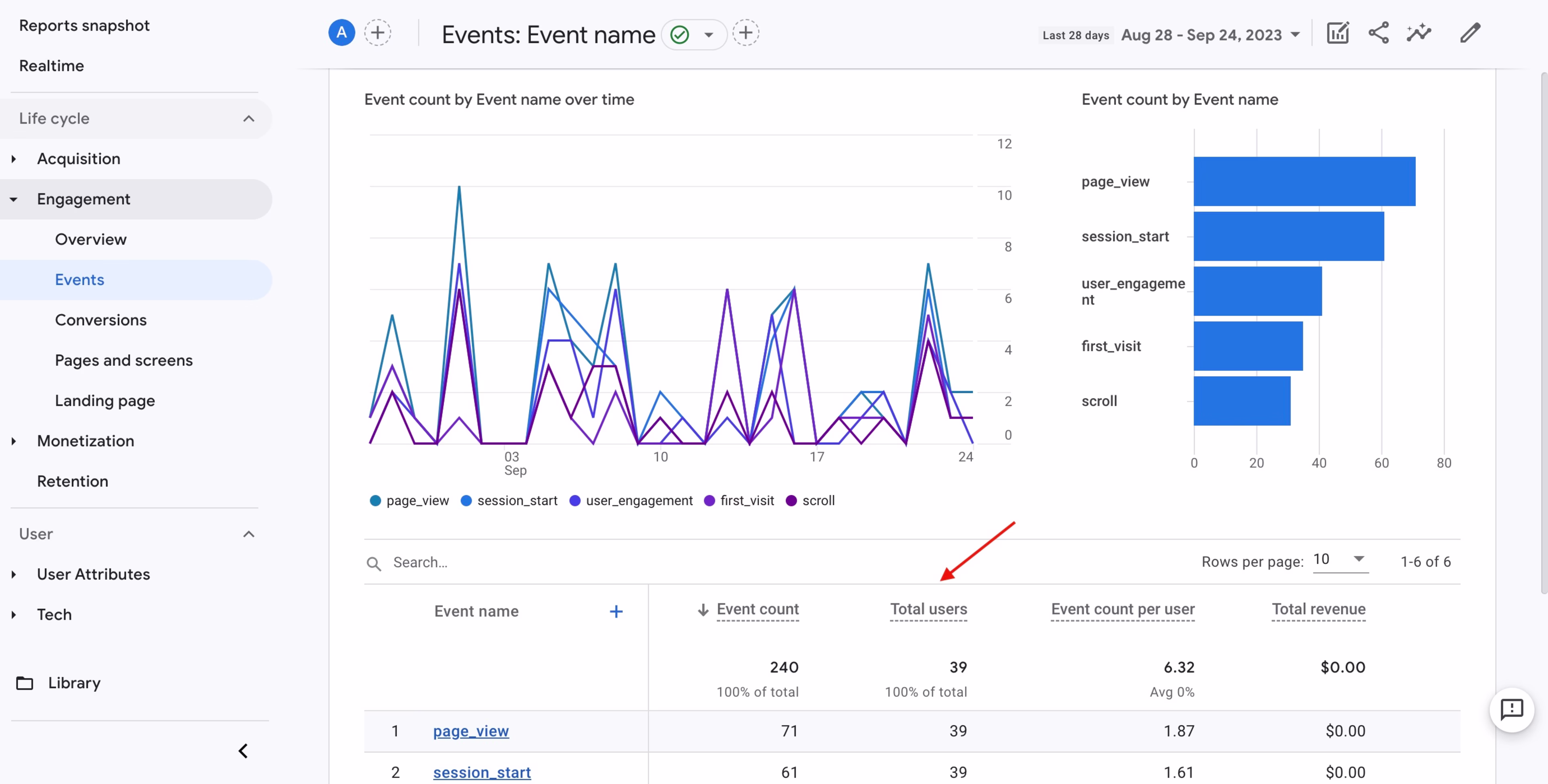1548x784 pixels.
Task: Open the Realtime report
Action: (51, 66)
